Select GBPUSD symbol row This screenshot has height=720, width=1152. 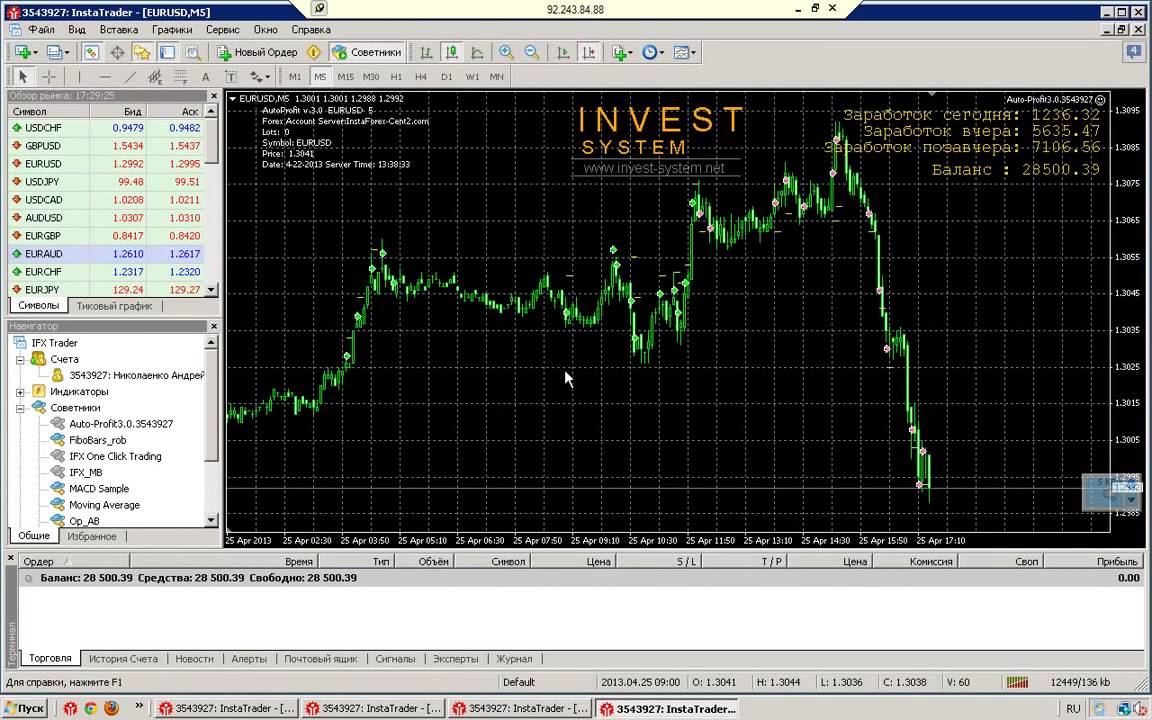click(107, 145)
